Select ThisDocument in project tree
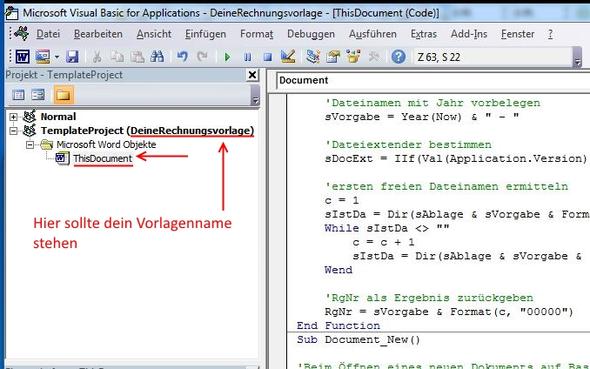This screenshot has height=369, width=590. coord(103,159)
